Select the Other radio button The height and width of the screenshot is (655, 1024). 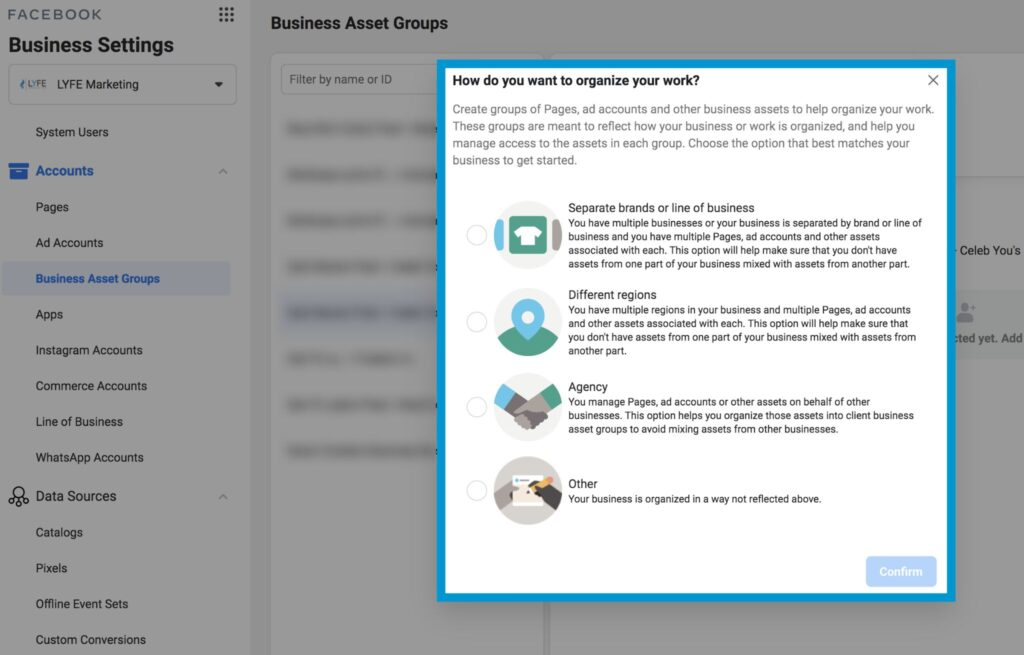click(x=477, y=490)
